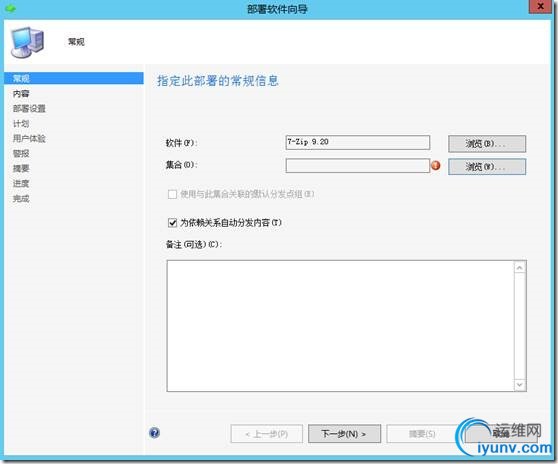Click inside the 备注 (可选) text area
The width and height of the screenshot is (558, 464).
(x=340, y=326)
